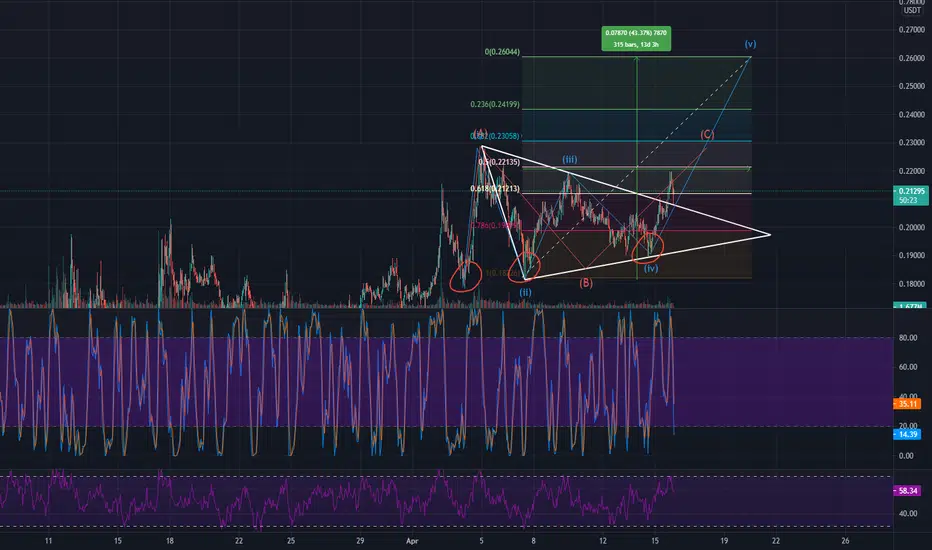Screen dimensions: 932x550
Task: Select the volume value label 1.677M
Action: (910, 306)
